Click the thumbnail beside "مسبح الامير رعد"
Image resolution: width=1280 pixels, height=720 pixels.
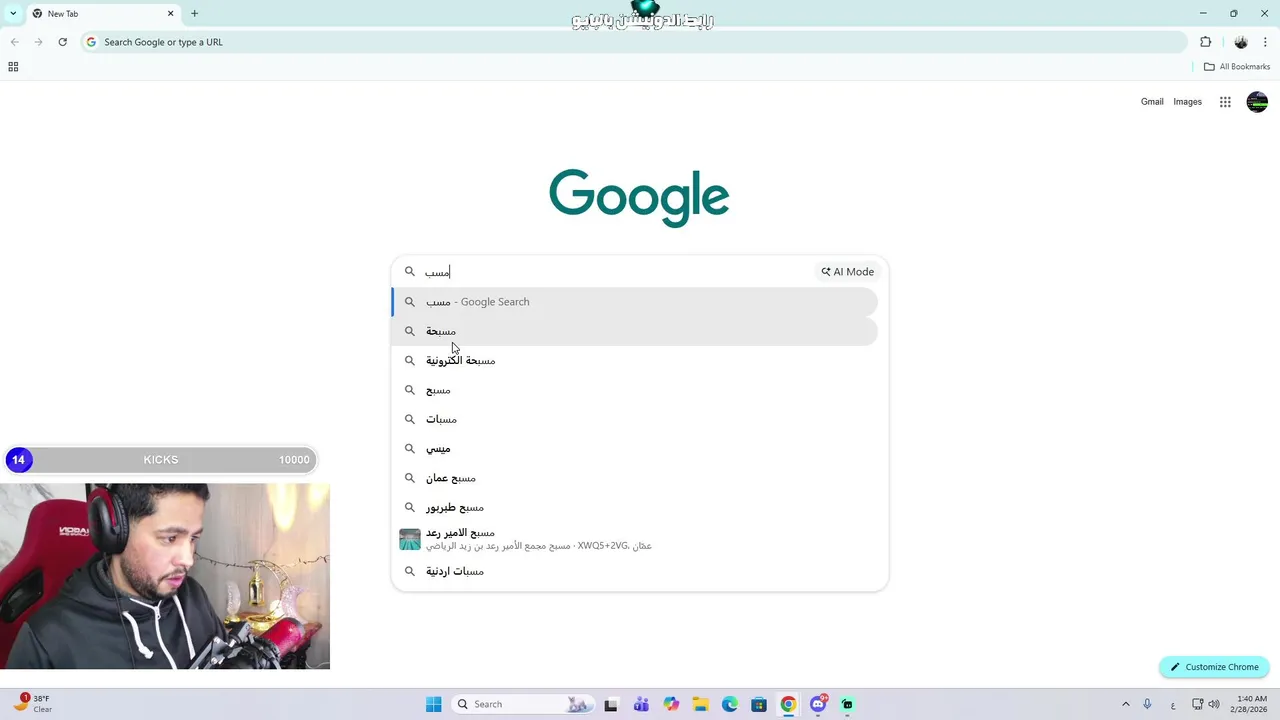tap(410, 540)
